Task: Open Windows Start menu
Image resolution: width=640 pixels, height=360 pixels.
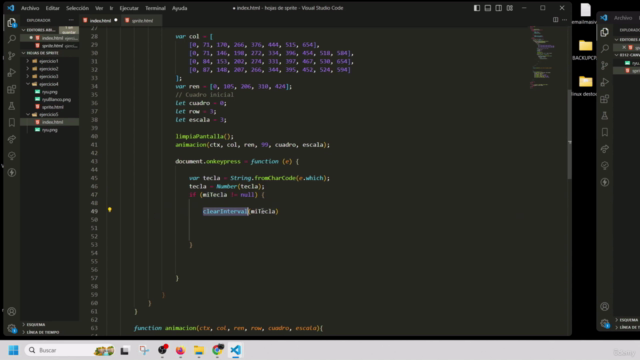Action: (x=13, y=350)
